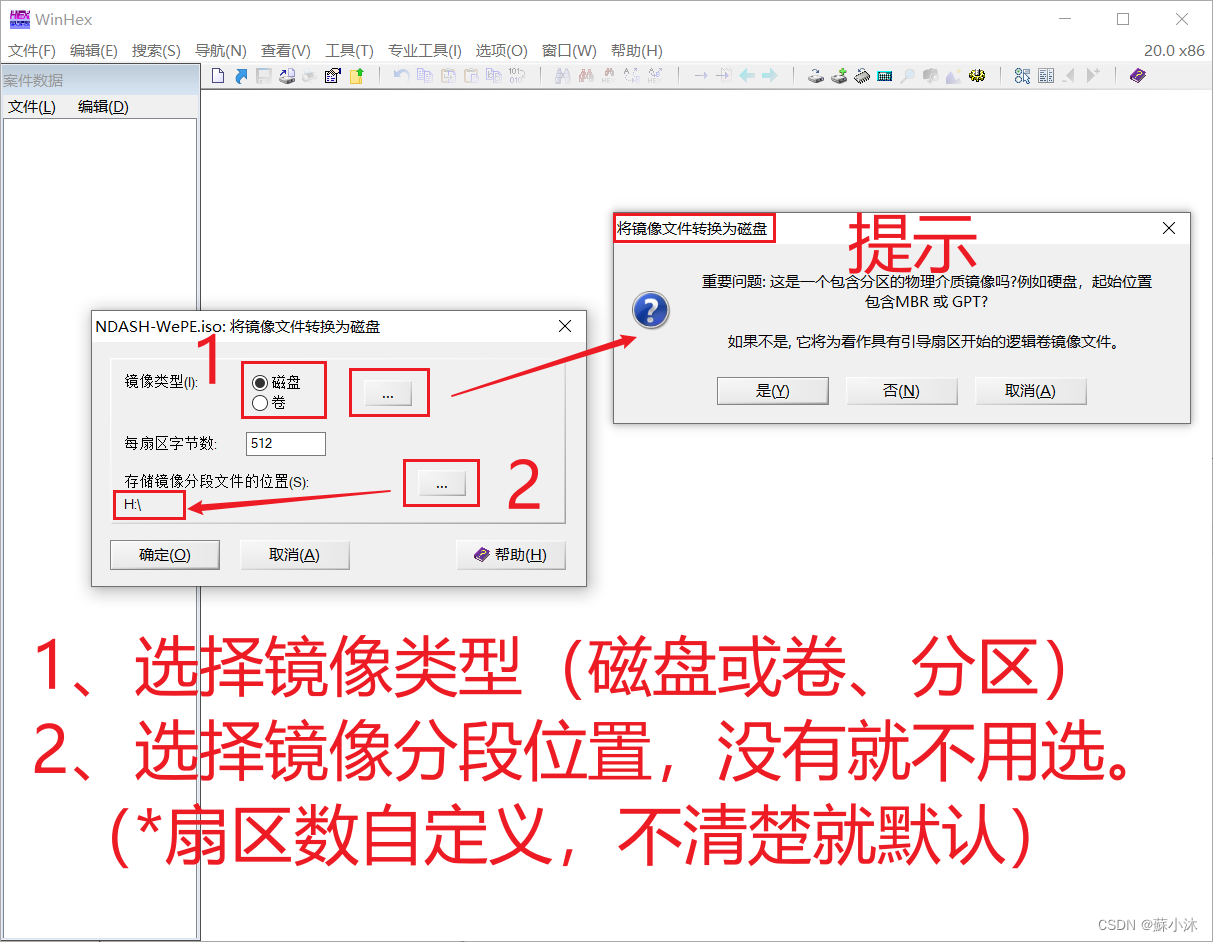Click the grey binoculars Find Text icon

563,76
